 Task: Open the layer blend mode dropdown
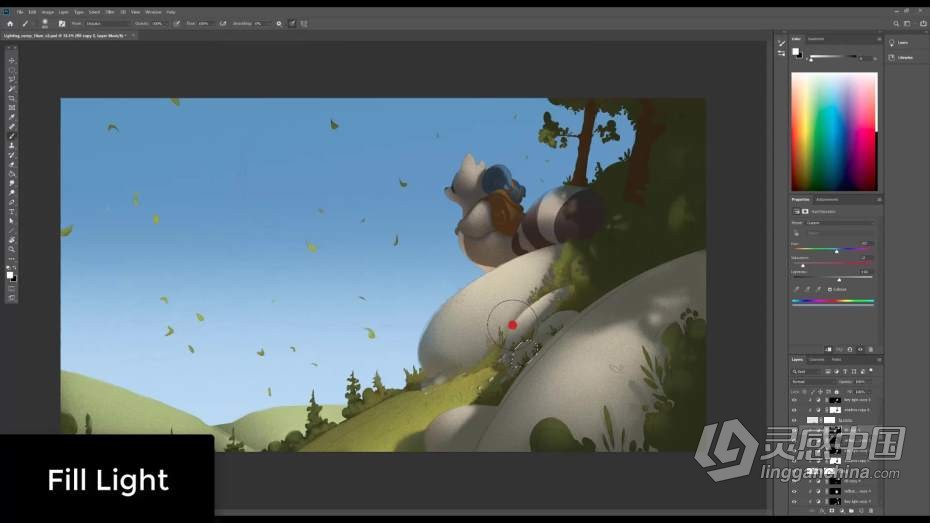pos(814,382)
